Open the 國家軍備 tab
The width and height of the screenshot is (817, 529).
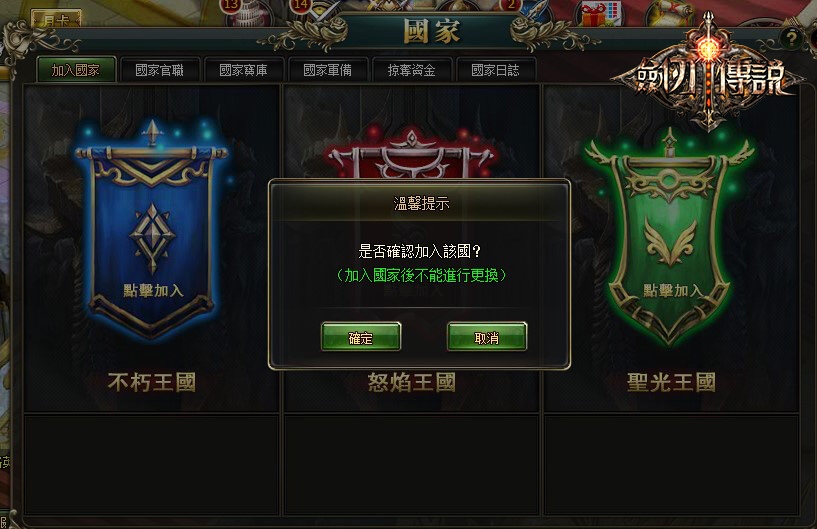coord(328,70)
